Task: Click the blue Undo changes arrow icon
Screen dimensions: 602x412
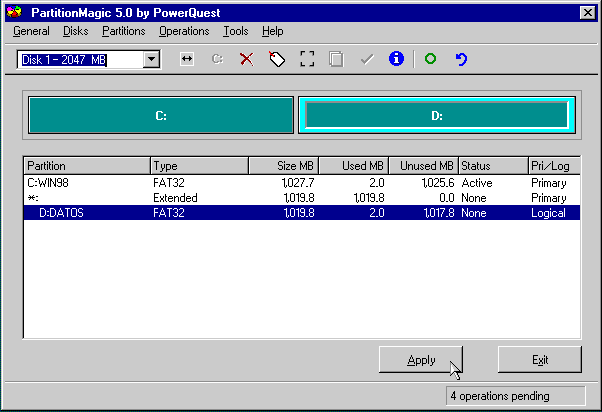Action: (461, 59)
